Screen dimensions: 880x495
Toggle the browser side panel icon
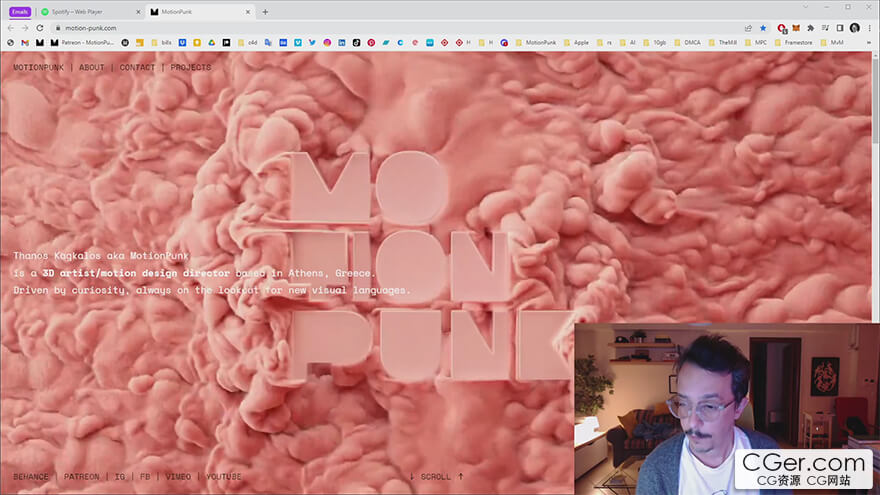pos(840,28)
